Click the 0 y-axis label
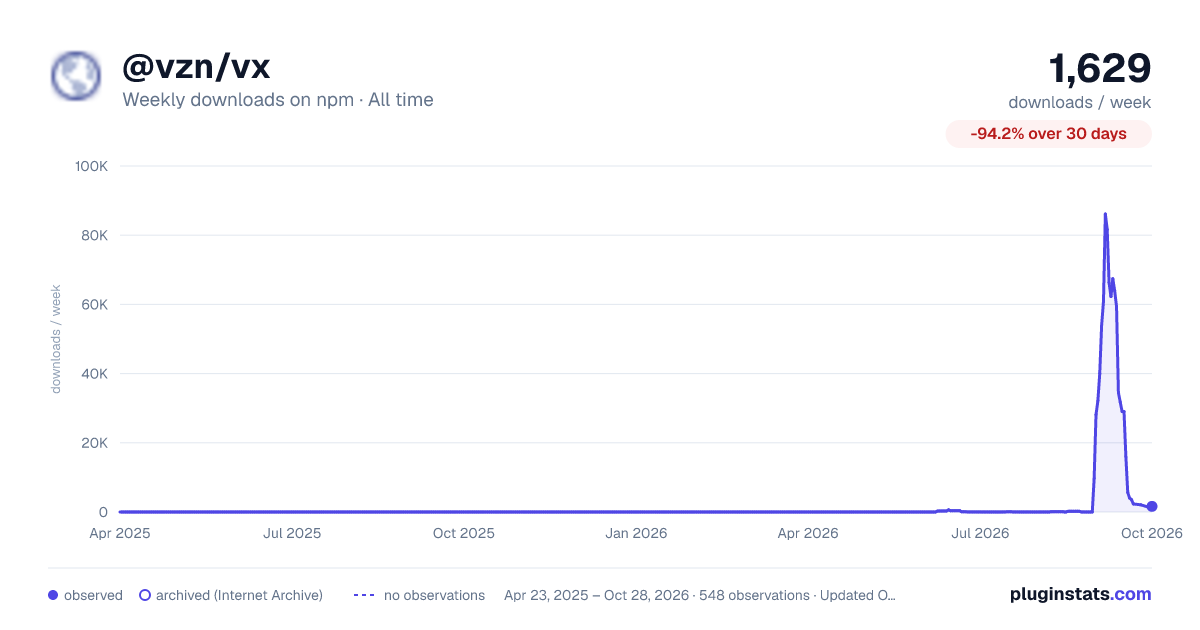This screenshot has width=1200, height=630. point(104,512)
